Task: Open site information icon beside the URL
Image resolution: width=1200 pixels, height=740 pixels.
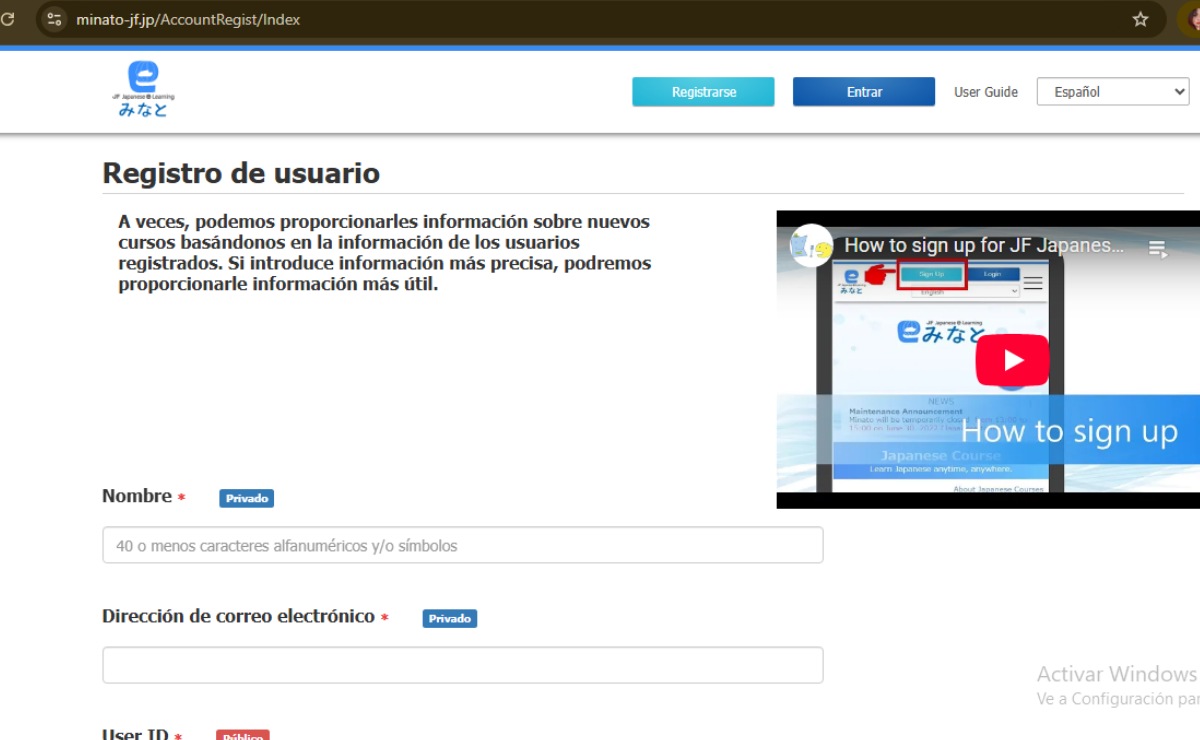Action: click(53, 18)
